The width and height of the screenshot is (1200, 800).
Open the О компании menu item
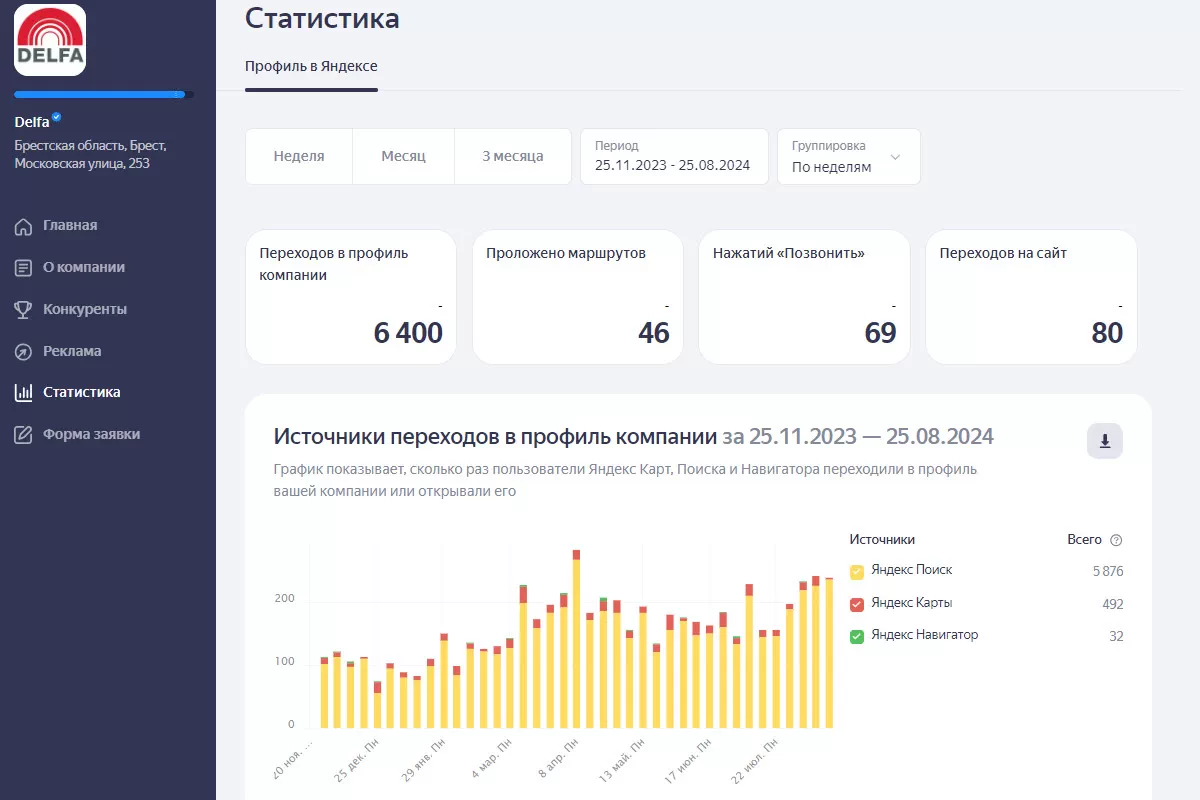[84, 268]
